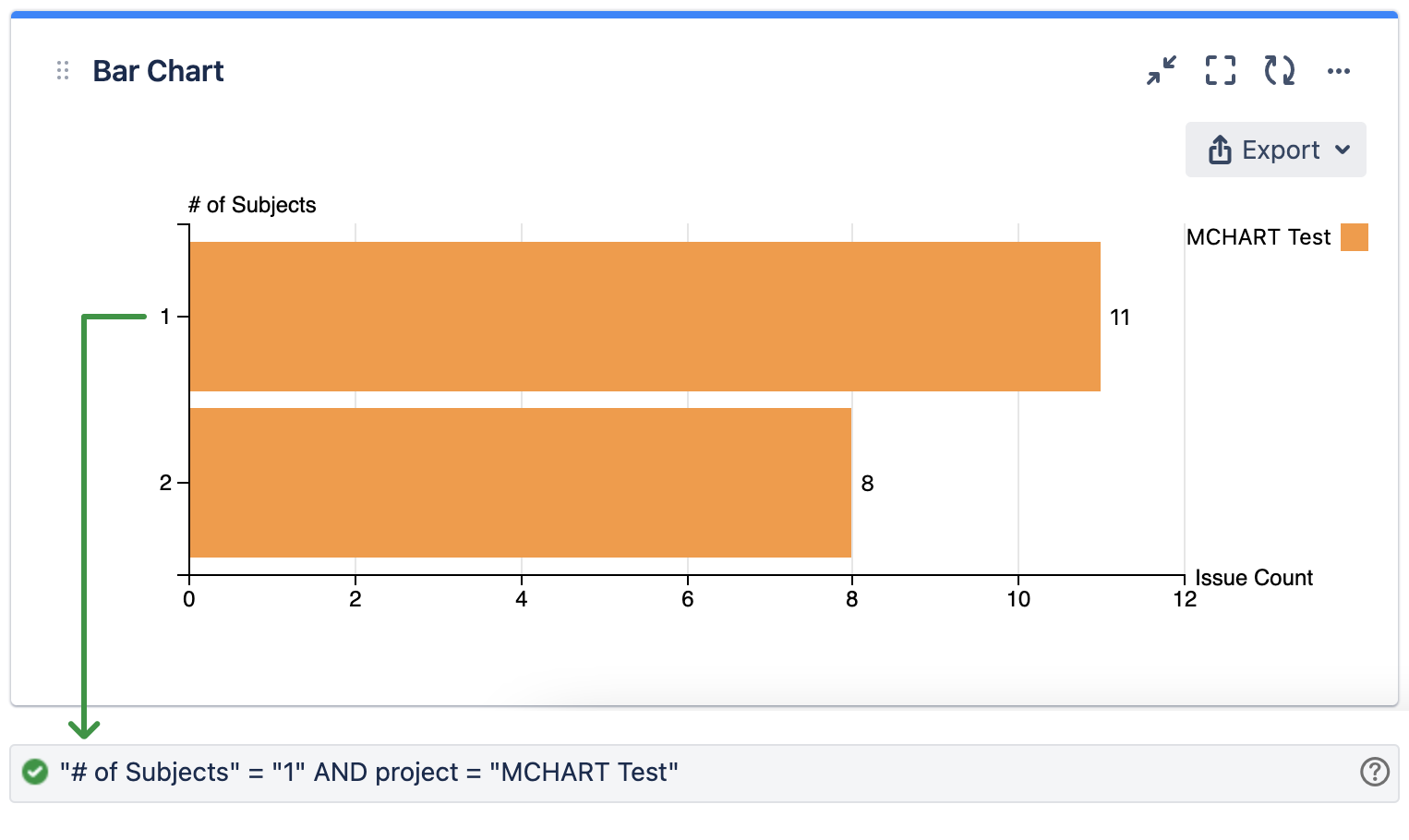Click the minimize gadget arrows icon
The width and height of the screenshot is (1409, 840).
click(x=1162, y=70)
